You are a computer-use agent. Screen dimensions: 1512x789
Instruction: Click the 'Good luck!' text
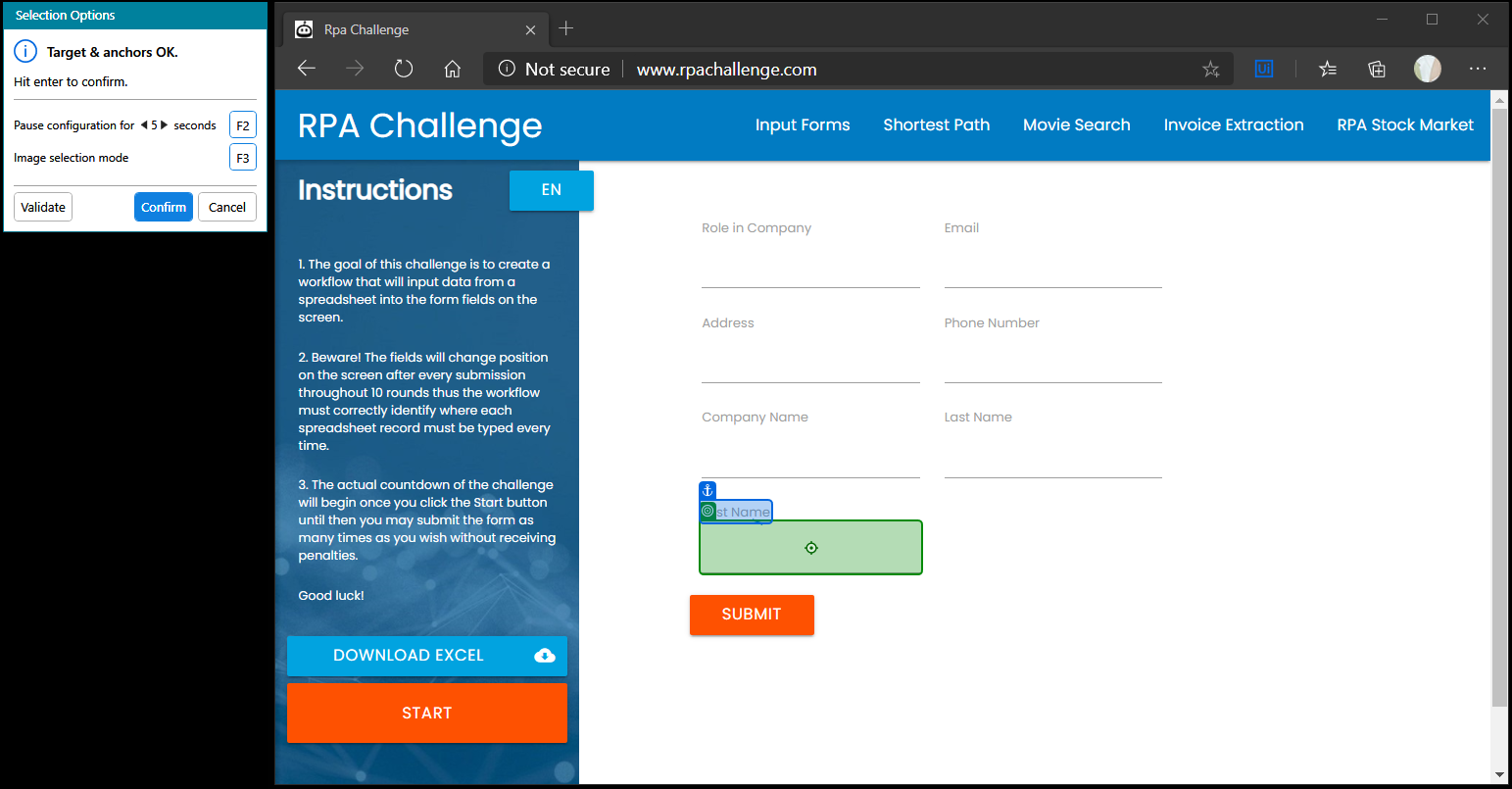pyautogui.click(x=331, y=595)
